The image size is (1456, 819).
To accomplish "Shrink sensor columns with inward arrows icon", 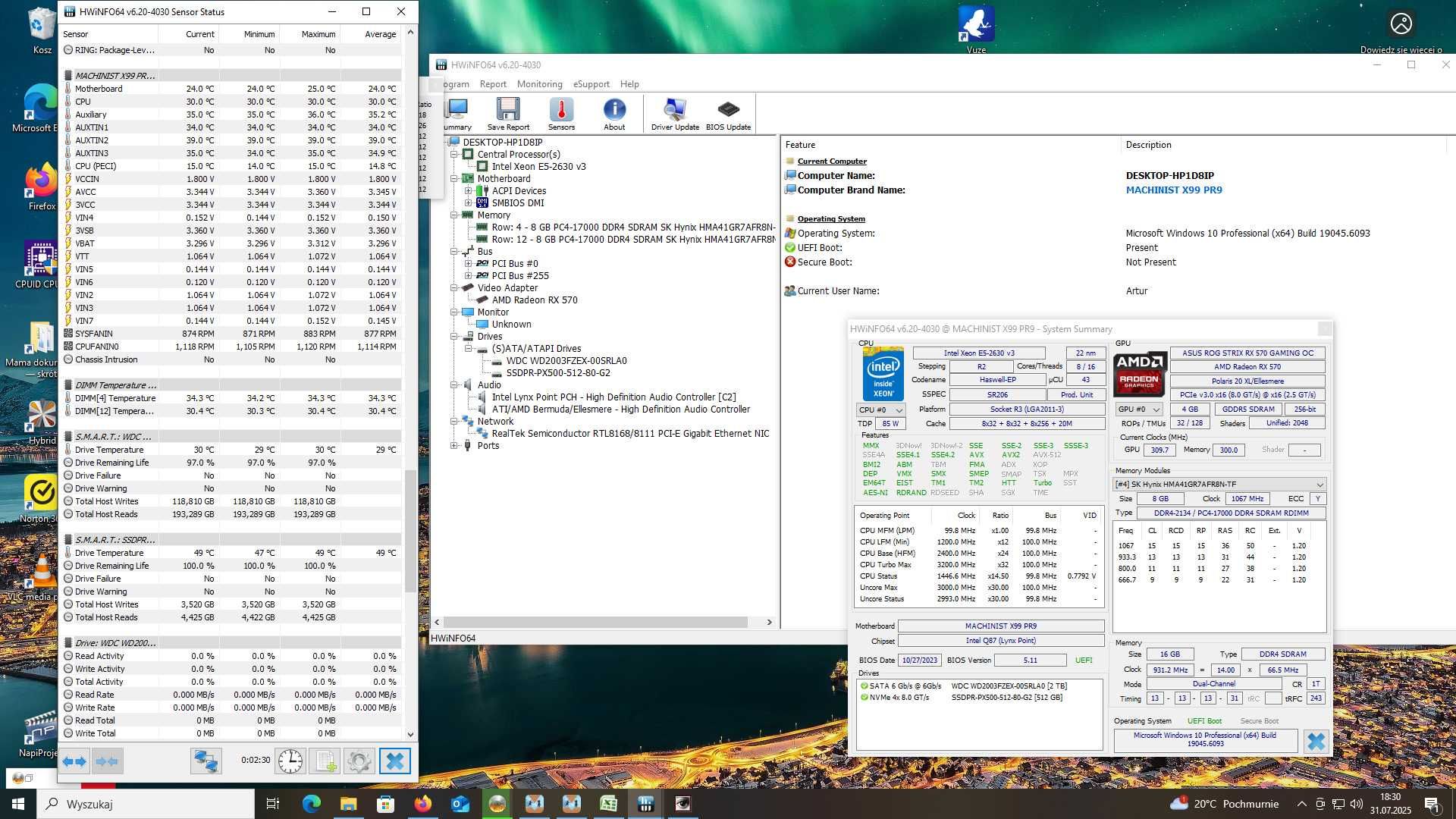I will (107, 761).
